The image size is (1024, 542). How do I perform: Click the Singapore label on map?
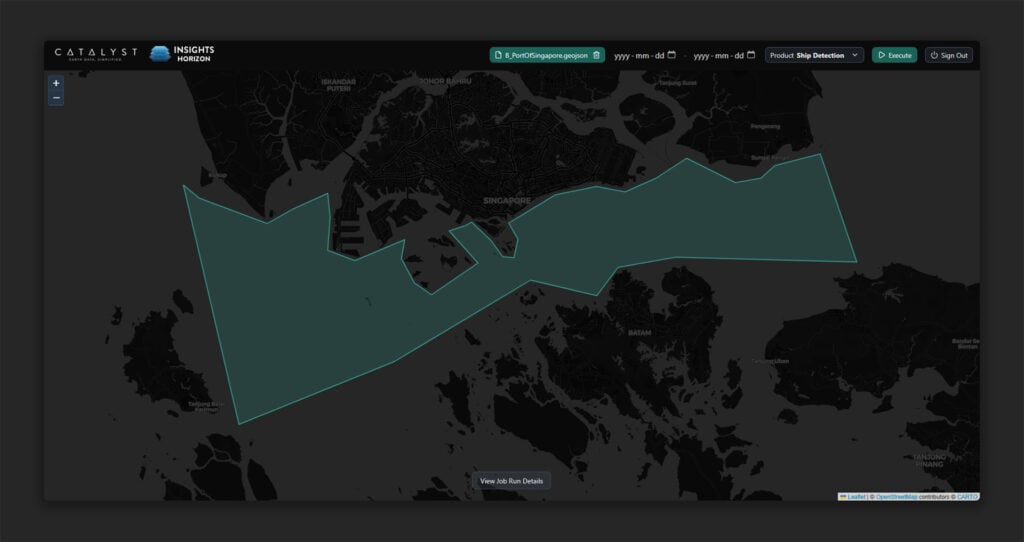tap(507, 200)
